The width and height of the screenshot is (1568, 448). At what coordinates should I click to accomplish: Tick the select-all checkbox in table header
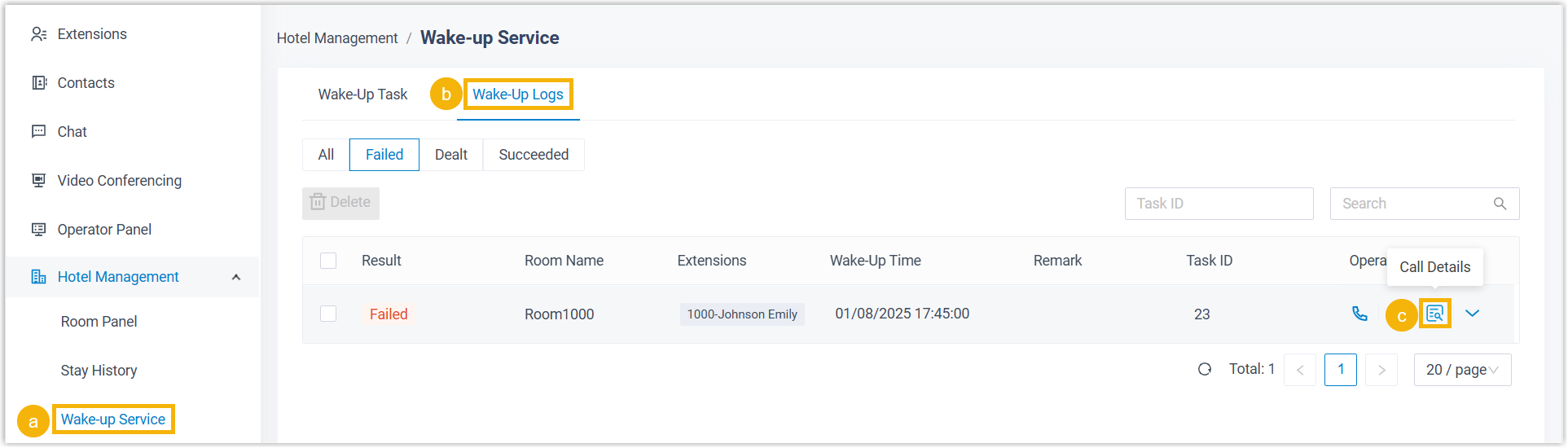(x=328, y=261)
